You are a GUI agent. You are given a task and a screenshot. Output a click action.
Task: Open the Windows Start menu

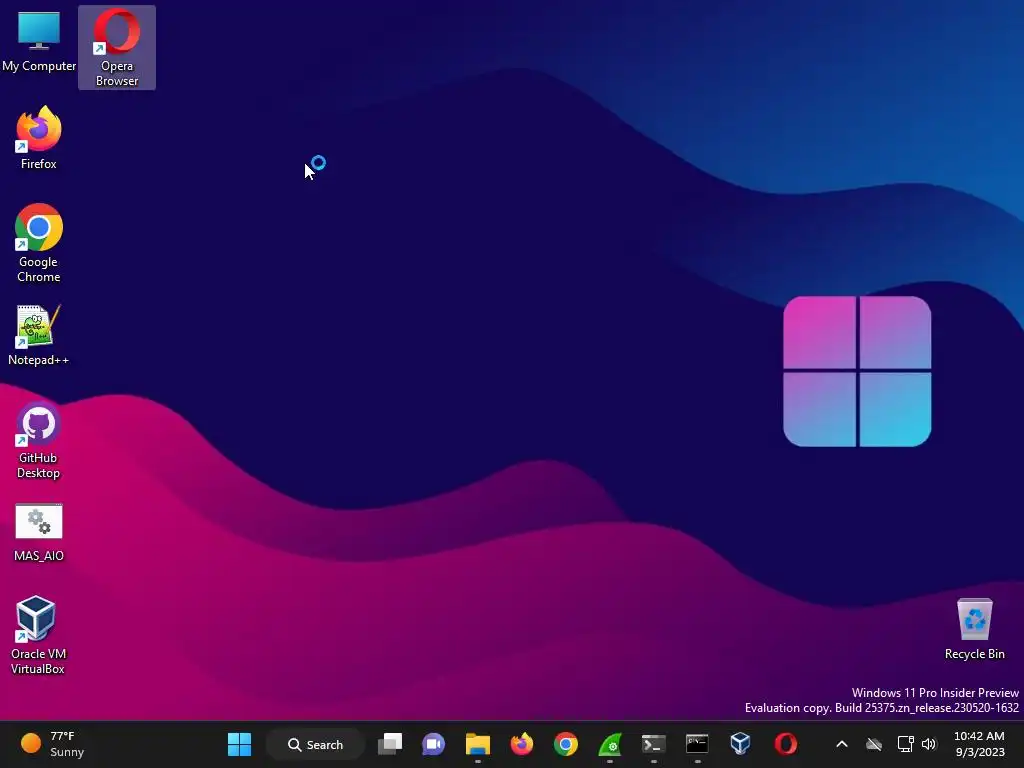click(x=239, y=744)
